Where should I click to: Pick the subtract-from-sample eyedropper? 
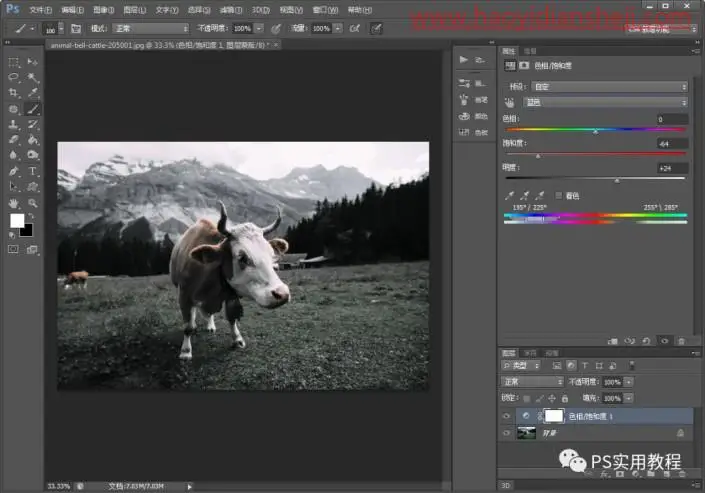coord(540,196)
